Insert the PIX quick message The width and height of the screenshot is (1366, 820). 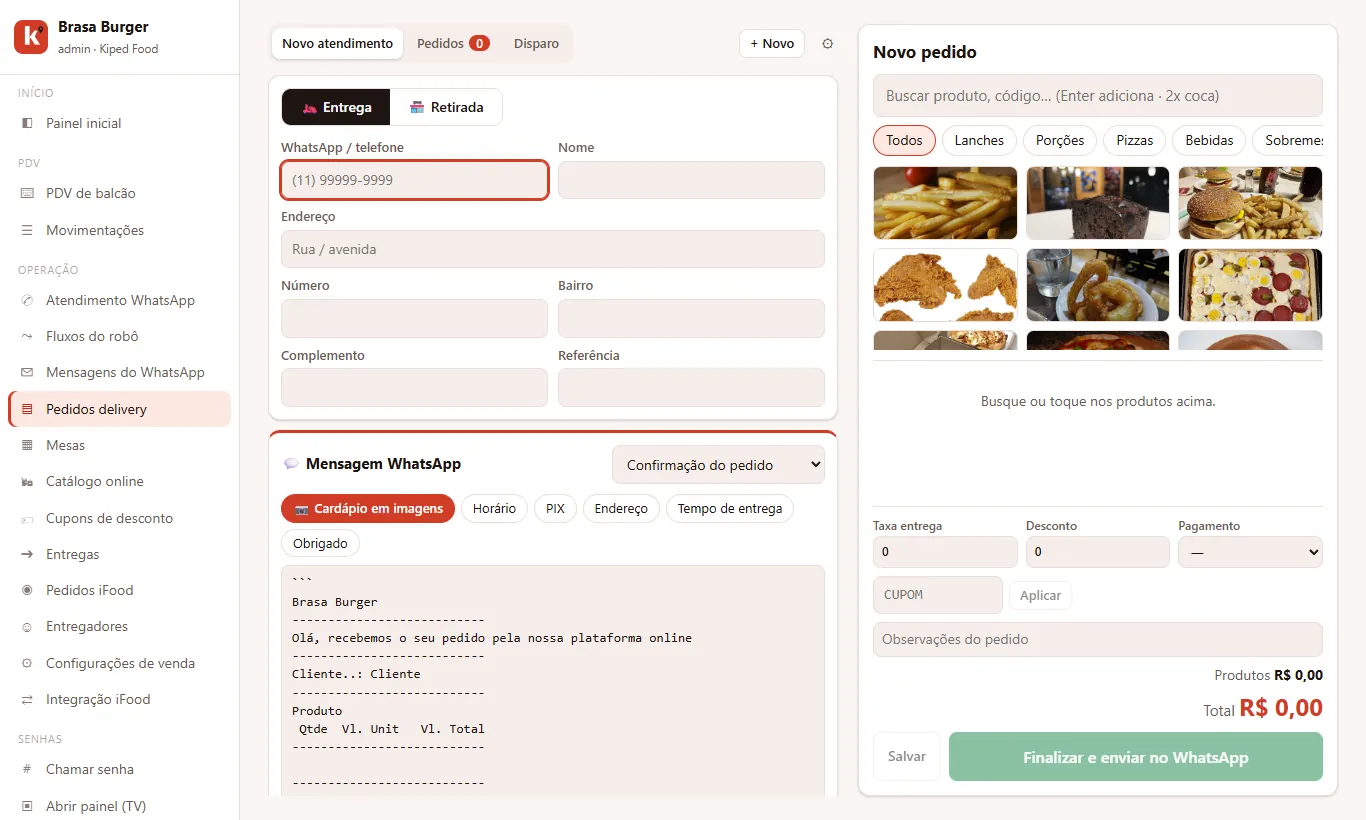[x=555, y=508]
